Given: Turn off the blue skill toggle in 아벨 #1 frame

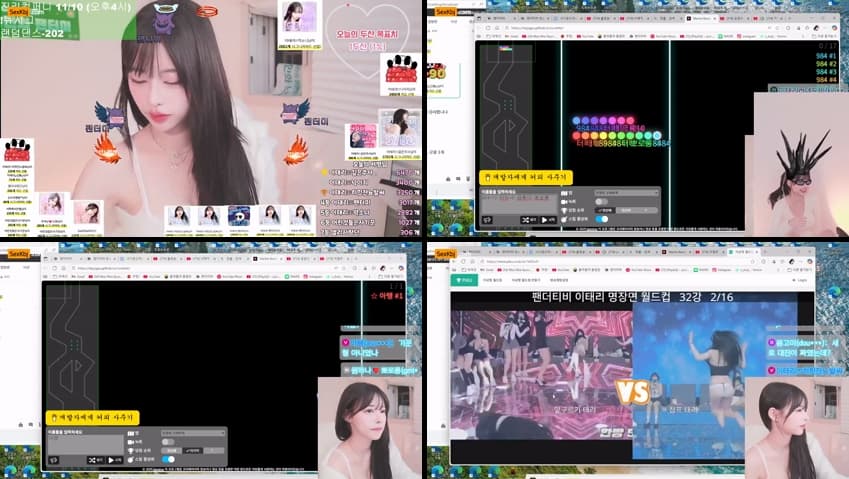Looking at the screenshot, I should coord(168,460).
